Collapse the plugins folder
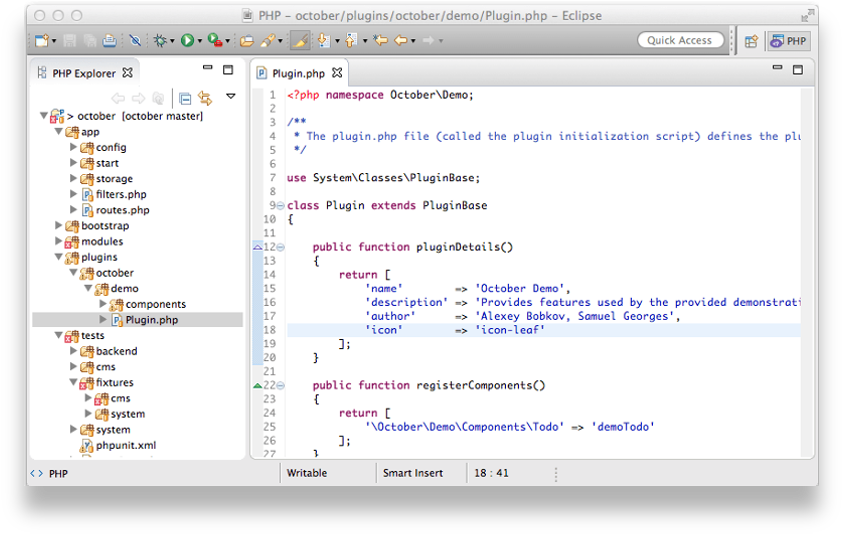The width and height of the screenshot is (842, 534). point(59,256)
